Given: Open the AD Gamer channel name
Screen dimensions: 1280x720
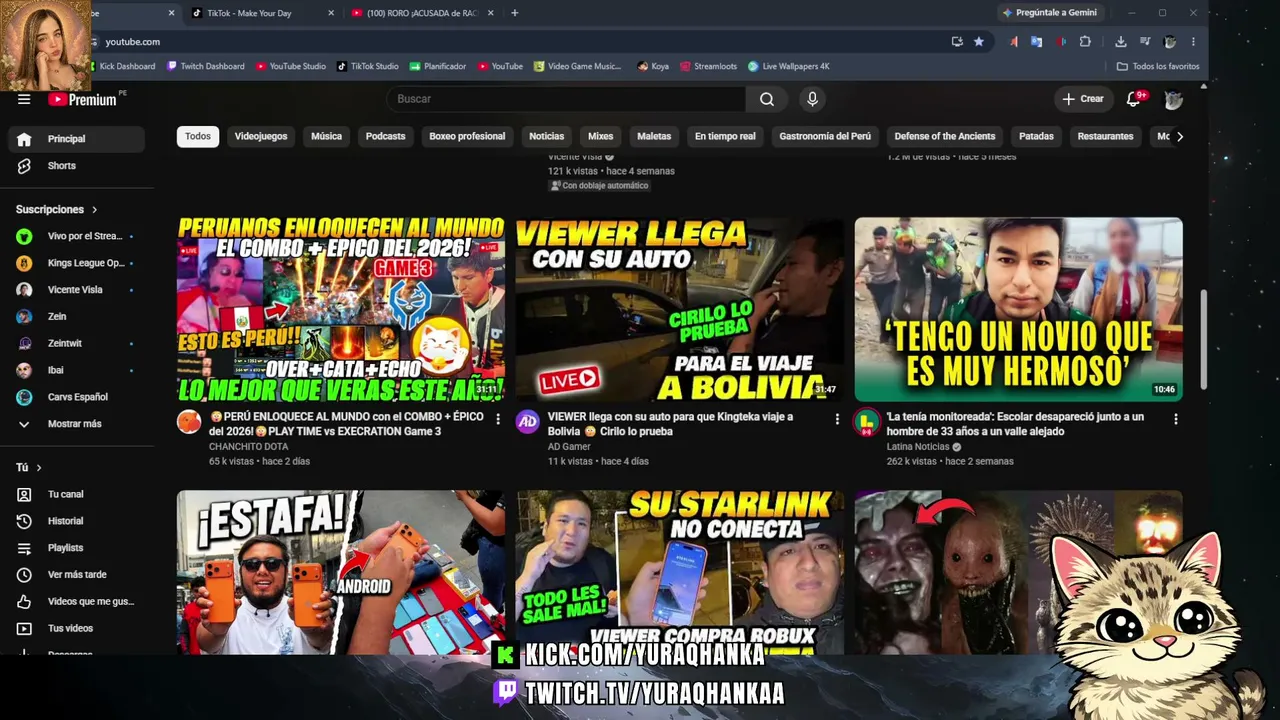Looking at the screenshot, I should click(x=569, y=447).
